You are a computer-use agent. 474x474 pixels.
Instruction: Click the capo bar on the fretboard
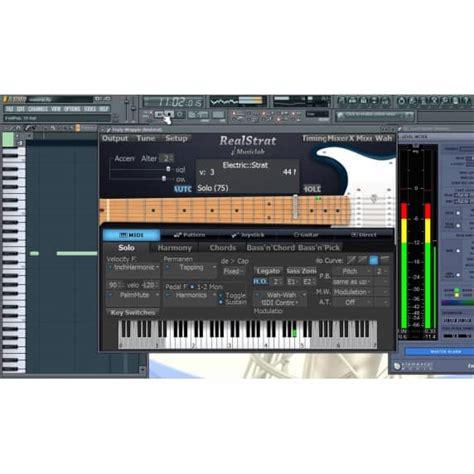pos(295,206)
